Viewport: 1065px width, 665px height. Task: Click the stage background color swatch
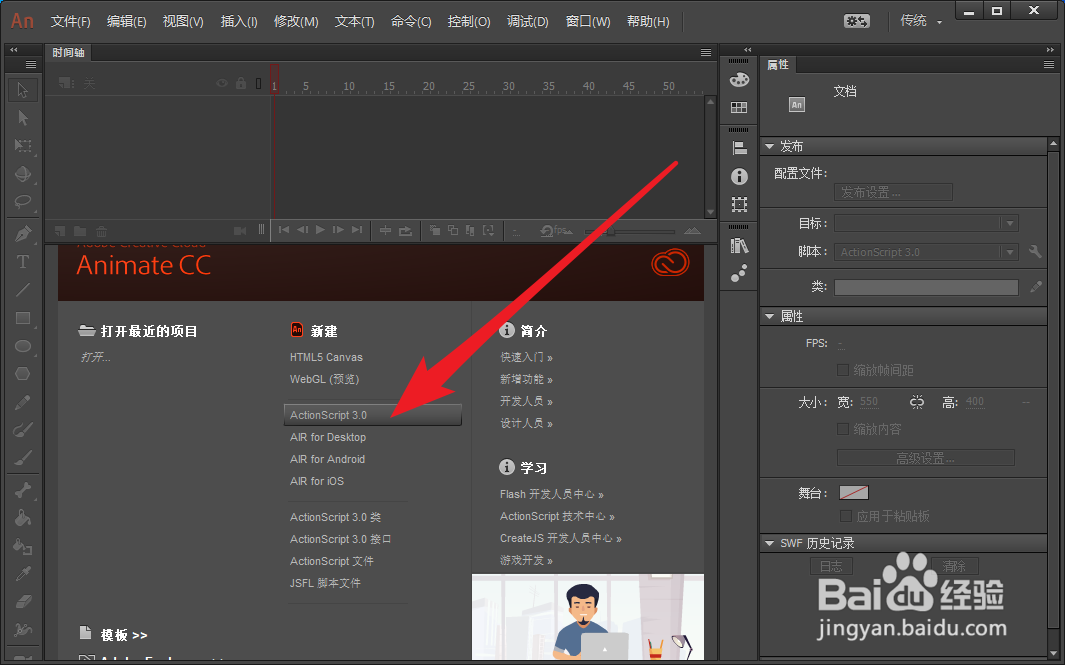(x=854, y=492)
